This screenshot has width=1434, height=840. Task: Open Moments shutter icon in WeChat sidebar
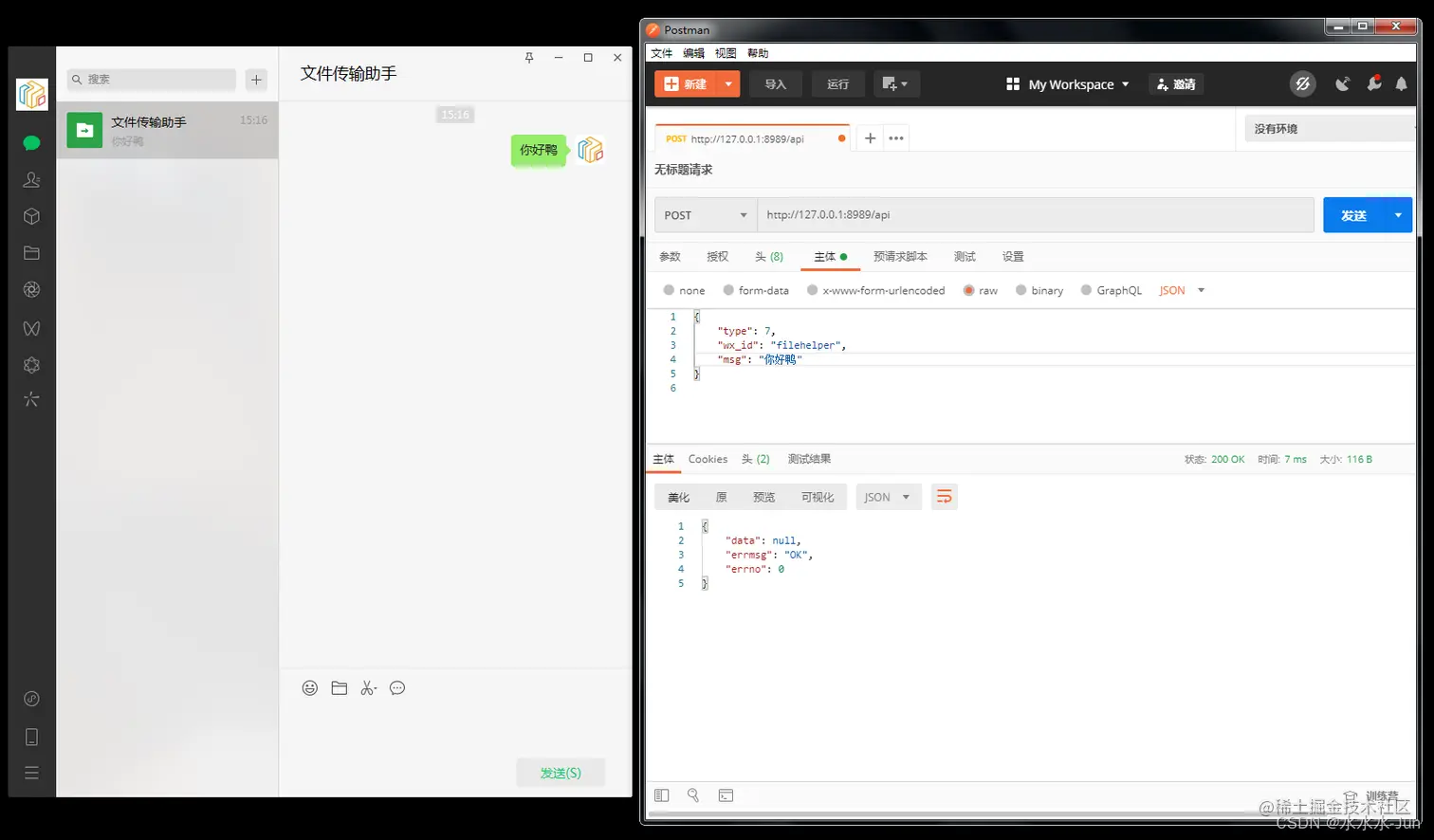point(31,290)
